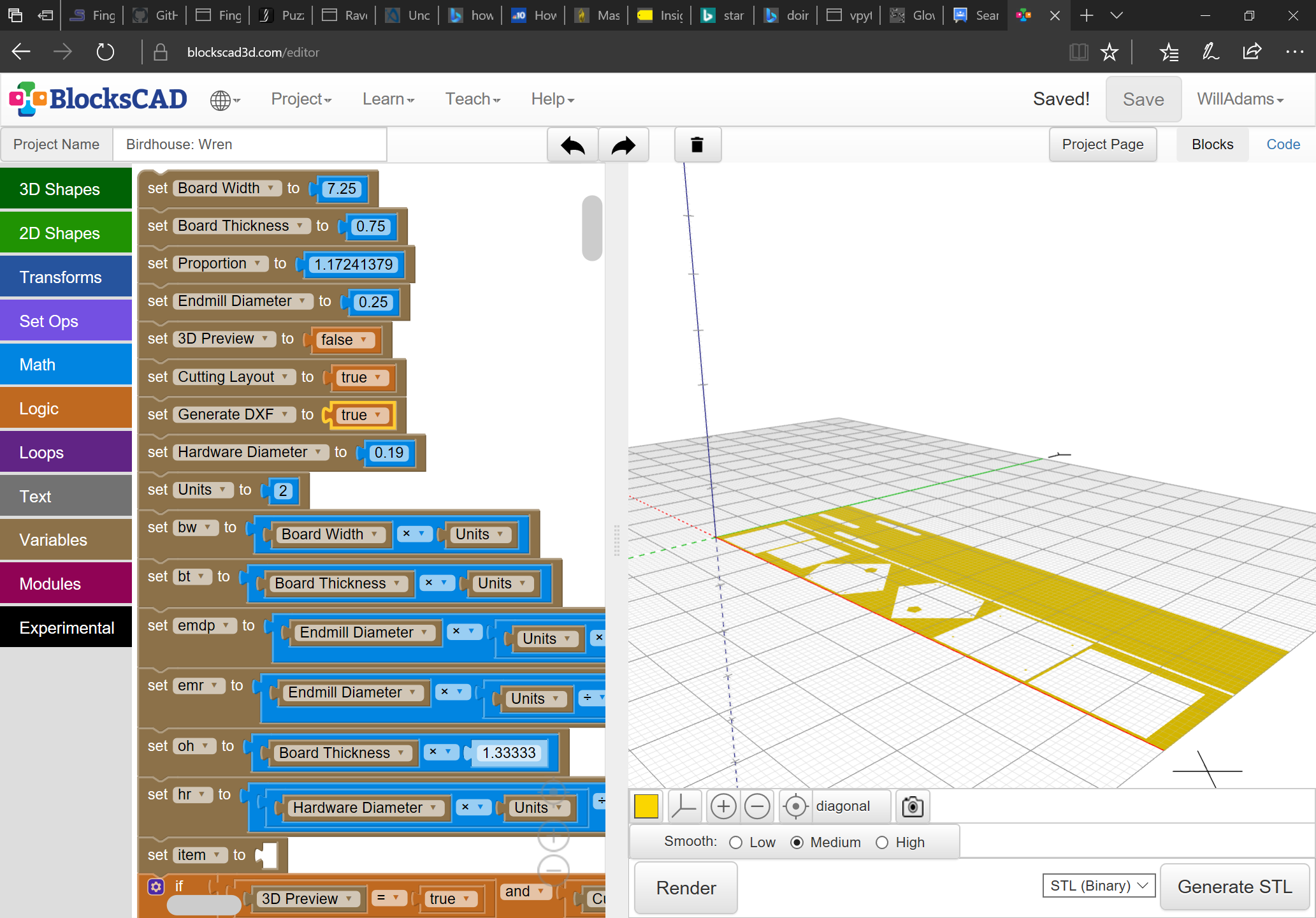Open the and operator dropdown

coord(525,891)
